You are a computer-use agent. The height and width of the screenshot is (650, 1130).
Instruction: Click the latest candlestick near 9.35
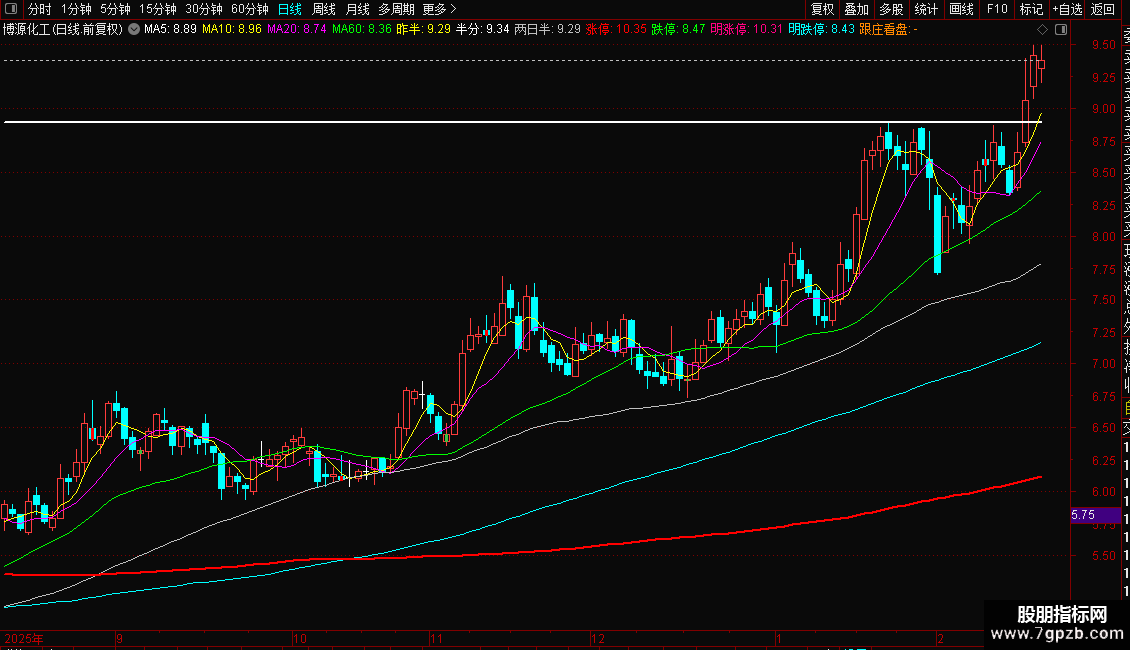[1041, 63]
